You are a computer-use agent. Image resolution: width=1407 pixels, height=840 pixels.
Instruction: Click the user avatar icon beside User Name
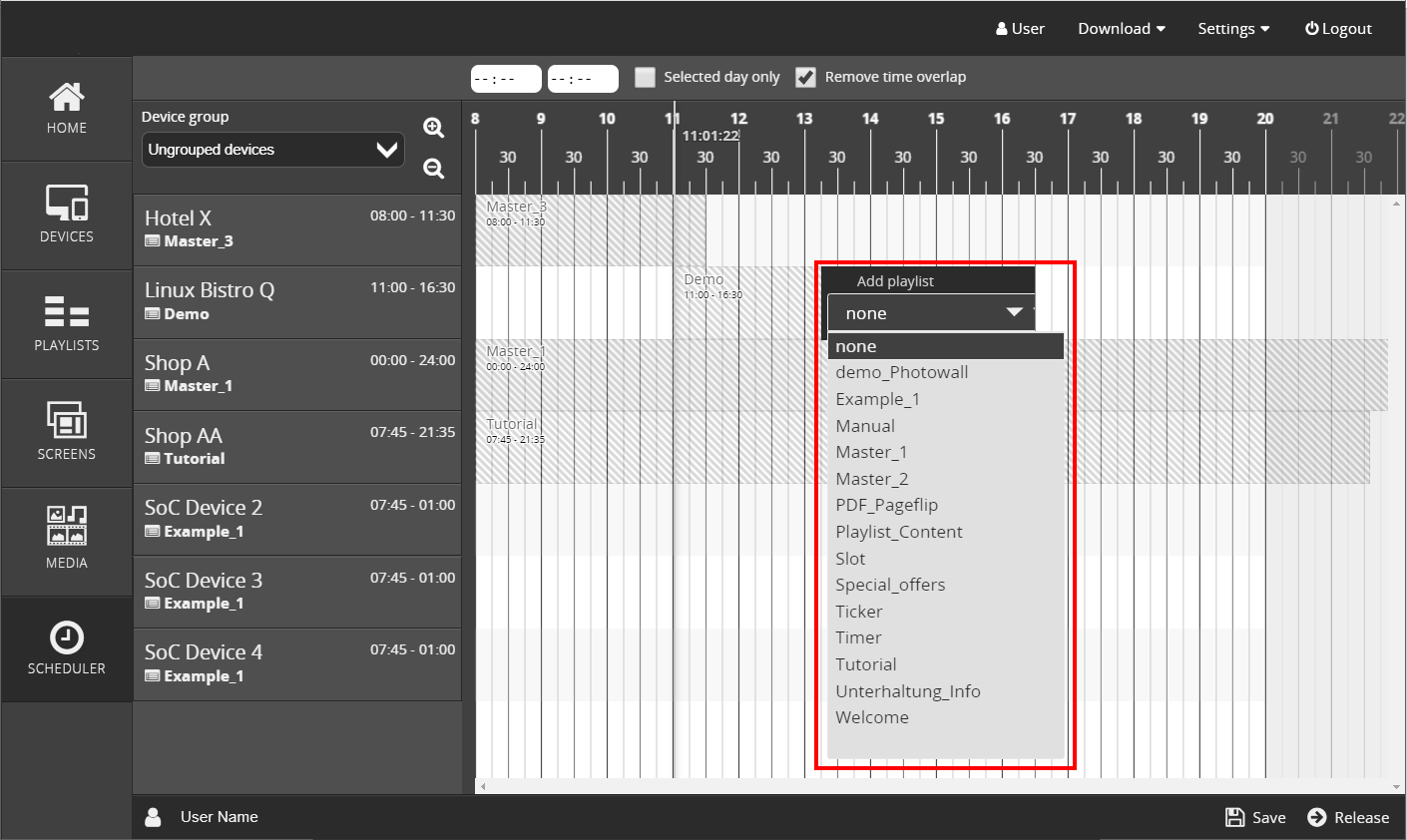(x=154, y=817)
